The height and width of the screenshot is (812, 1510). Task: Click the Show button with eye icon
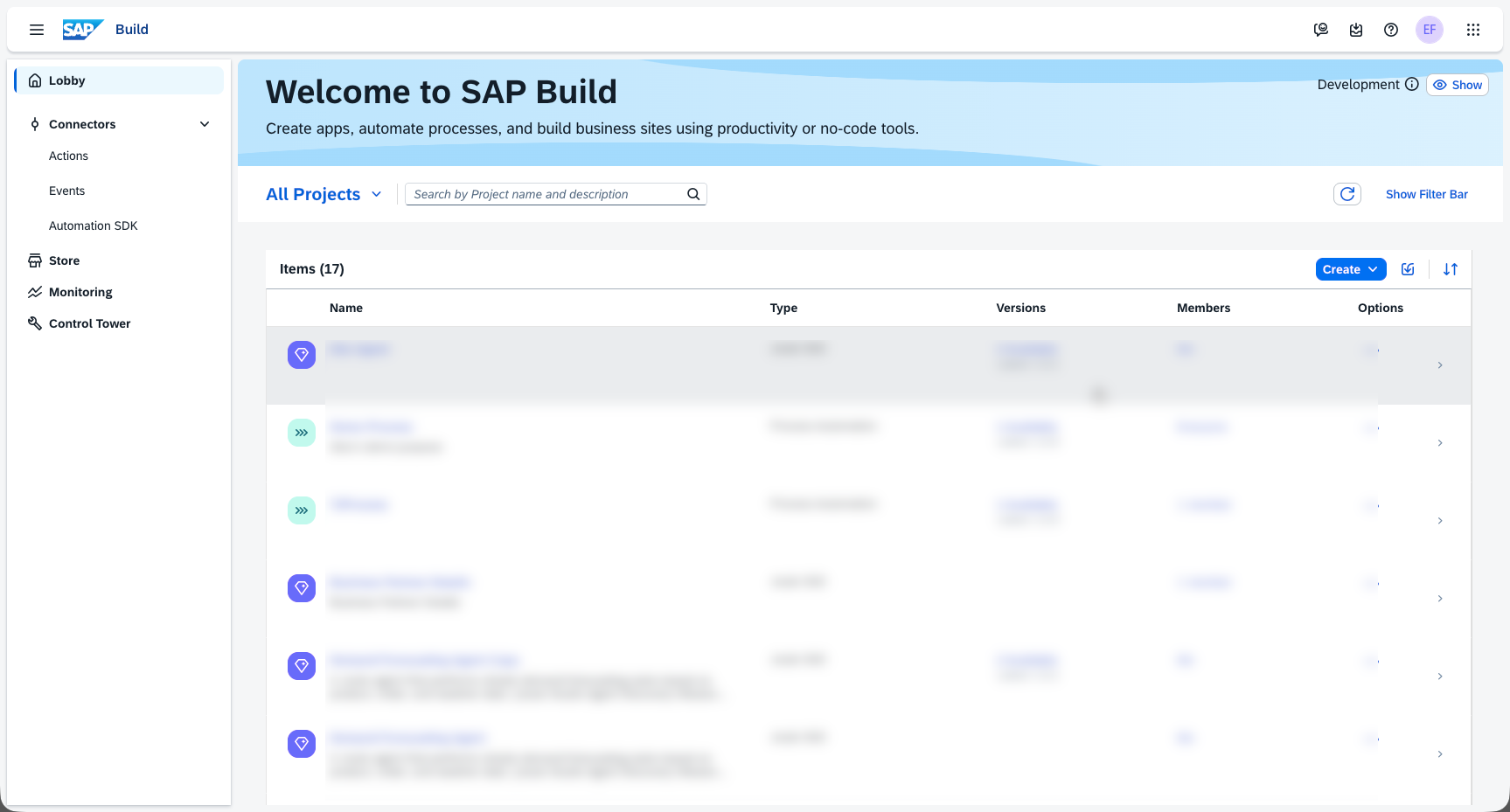point(1458,85)
